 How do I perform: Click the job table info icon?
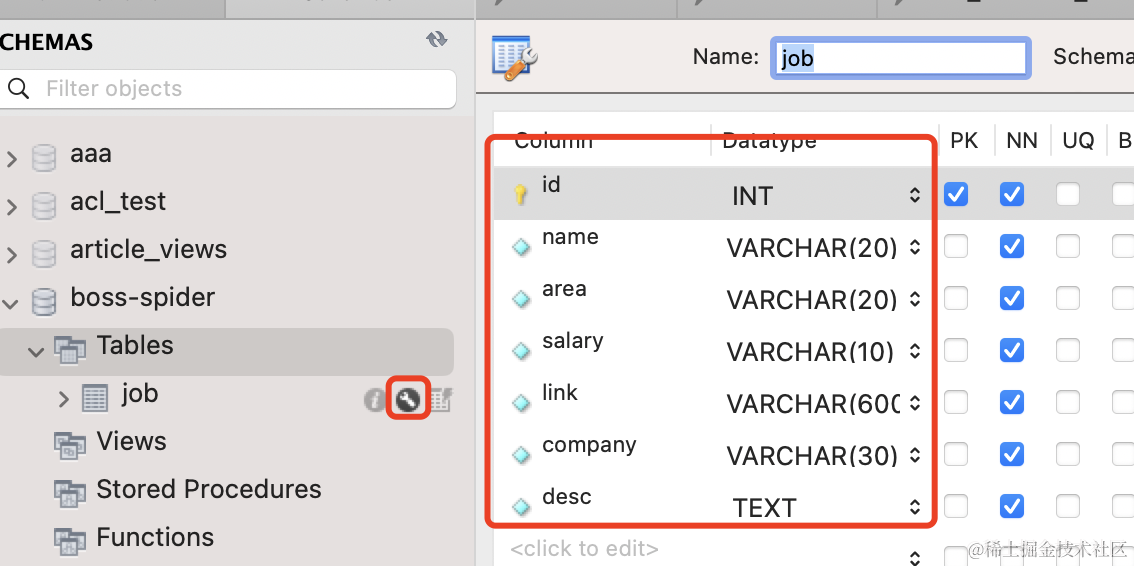(x=375, y=401)
